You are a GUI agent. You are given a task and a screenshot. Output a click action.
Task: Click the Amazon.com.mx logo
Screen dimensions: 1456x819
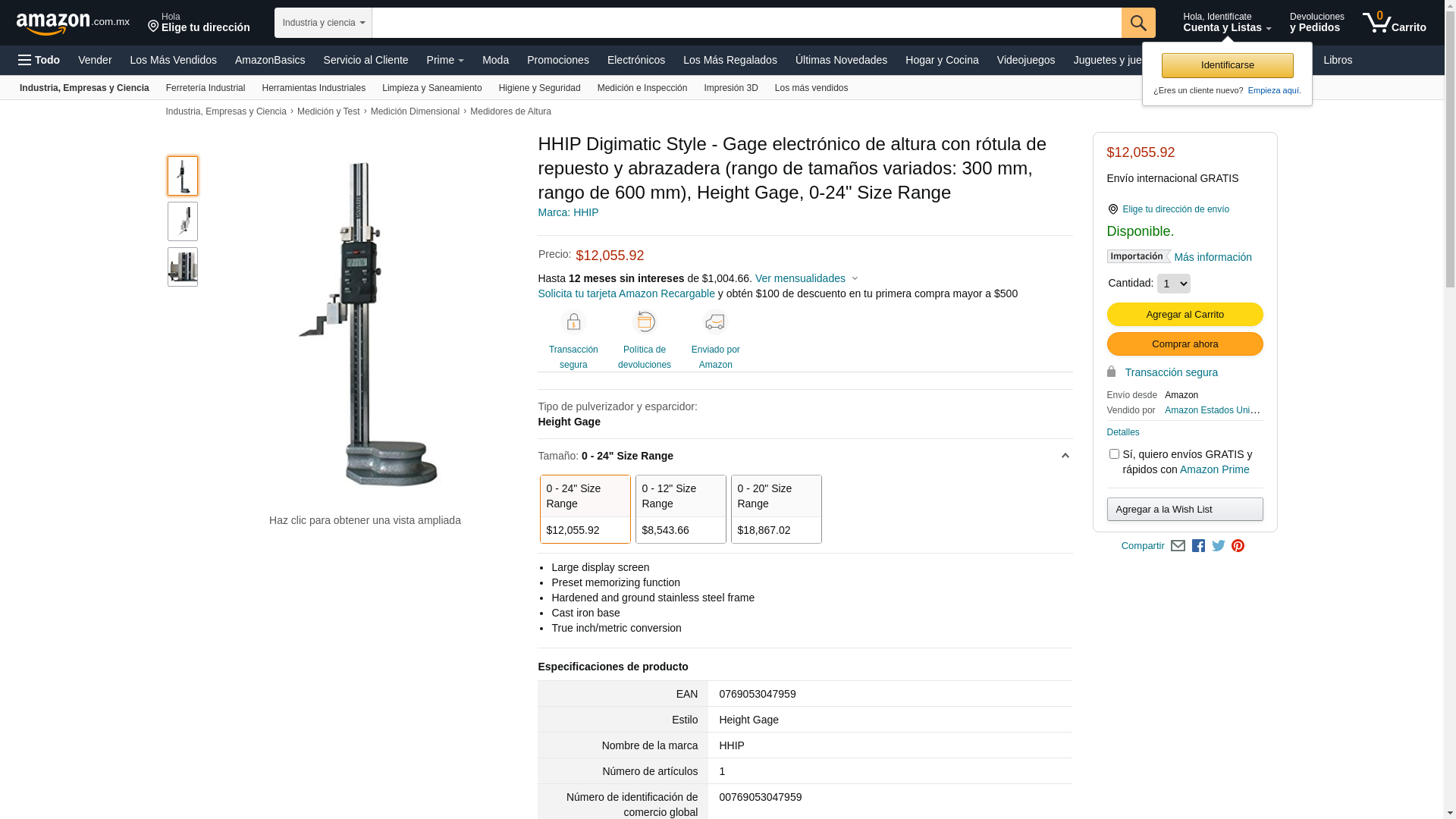point(72,24)
